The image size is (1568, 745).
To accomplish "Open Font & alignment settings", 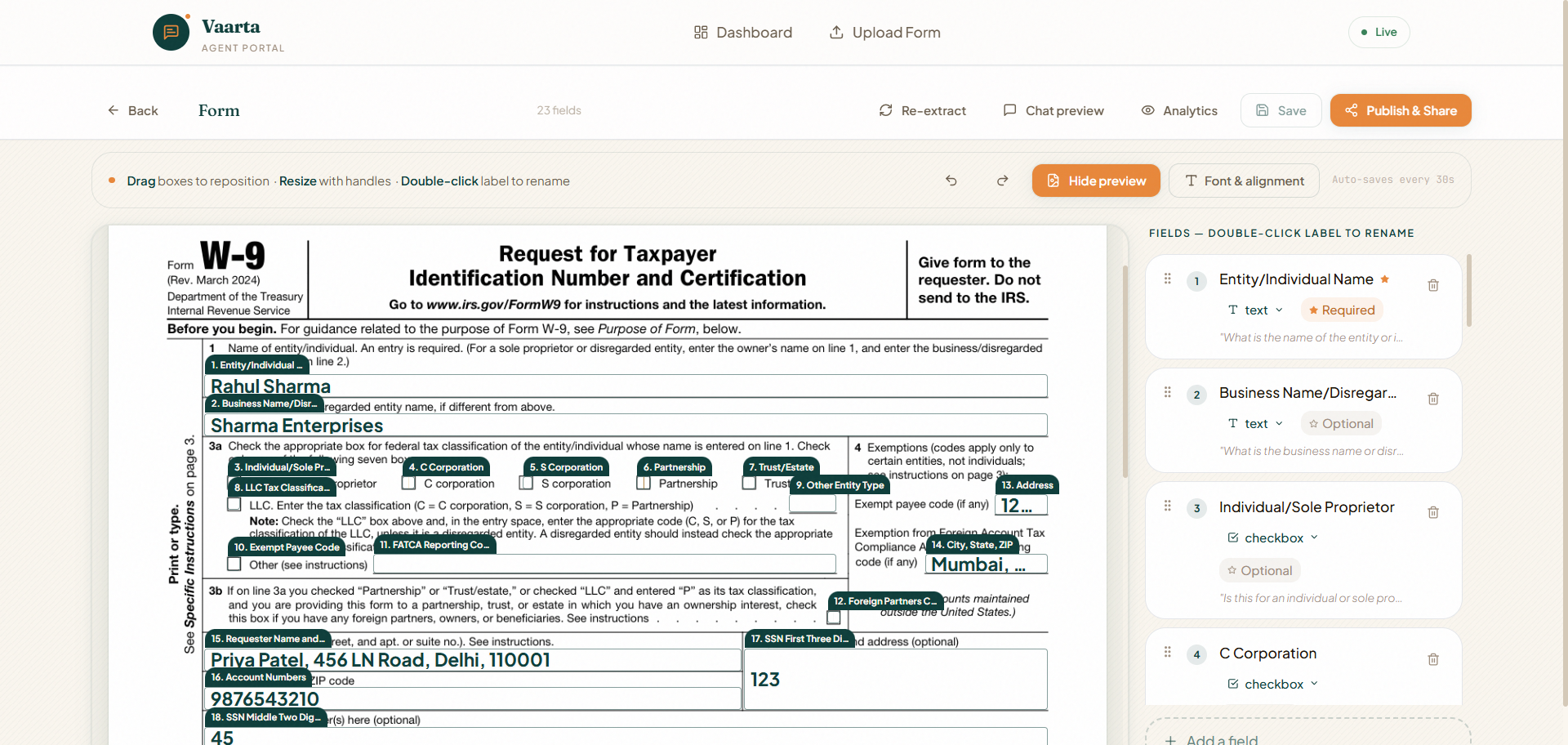I will (x=1244, y=181).
